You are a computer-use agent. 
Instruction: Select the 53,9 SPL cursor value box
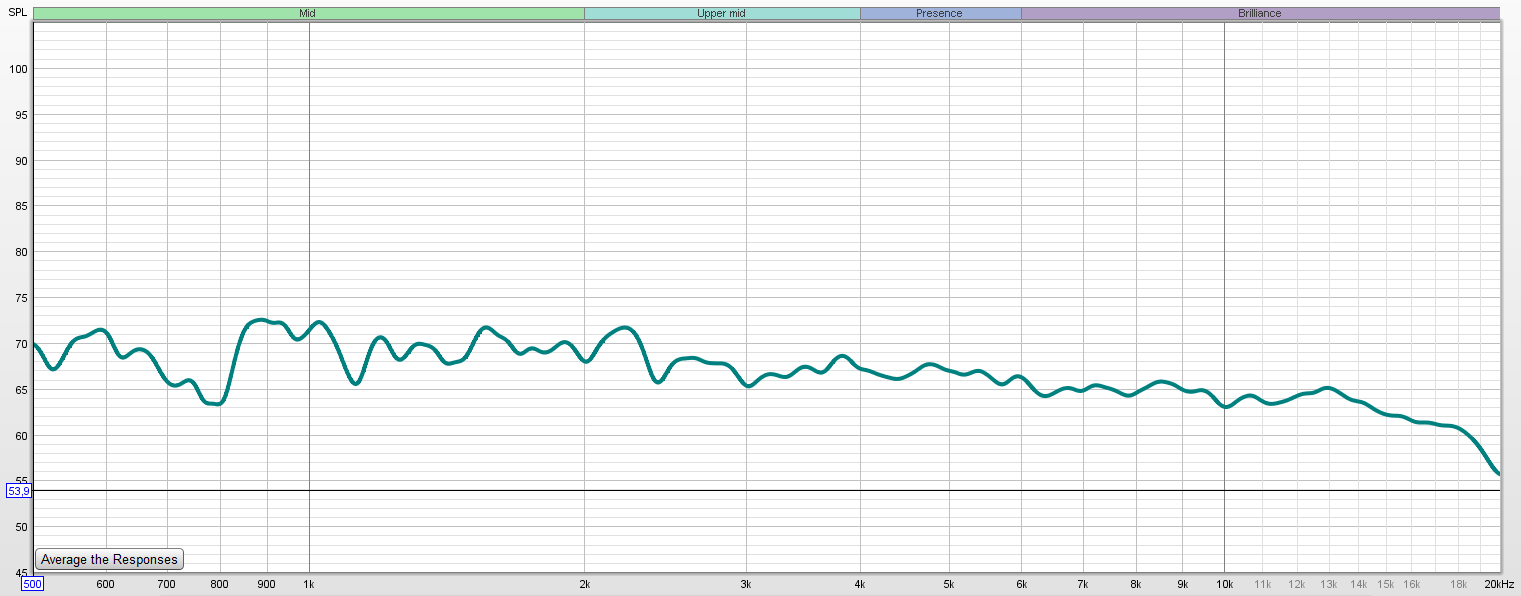18,491
